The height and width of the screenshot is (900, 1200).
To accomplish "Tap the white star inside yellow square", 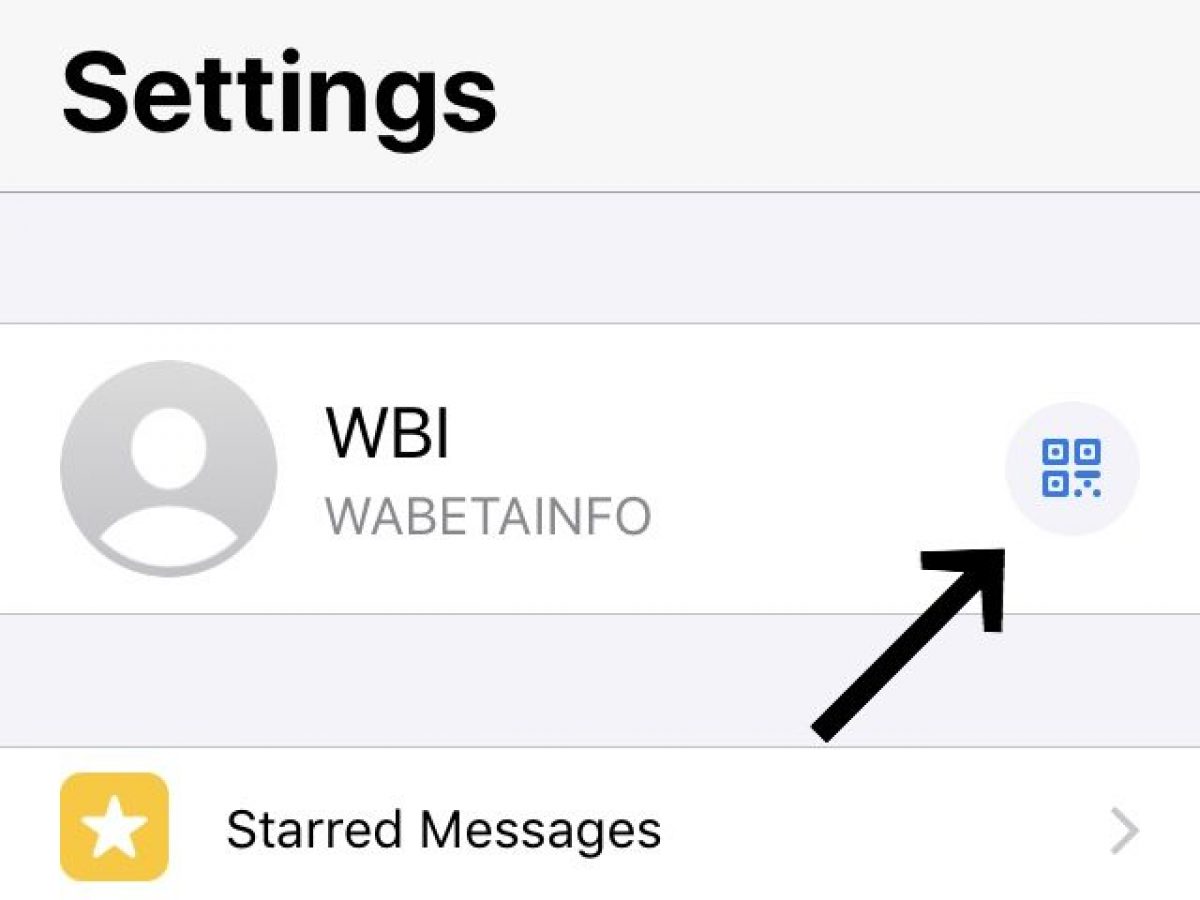I will 114,826.
